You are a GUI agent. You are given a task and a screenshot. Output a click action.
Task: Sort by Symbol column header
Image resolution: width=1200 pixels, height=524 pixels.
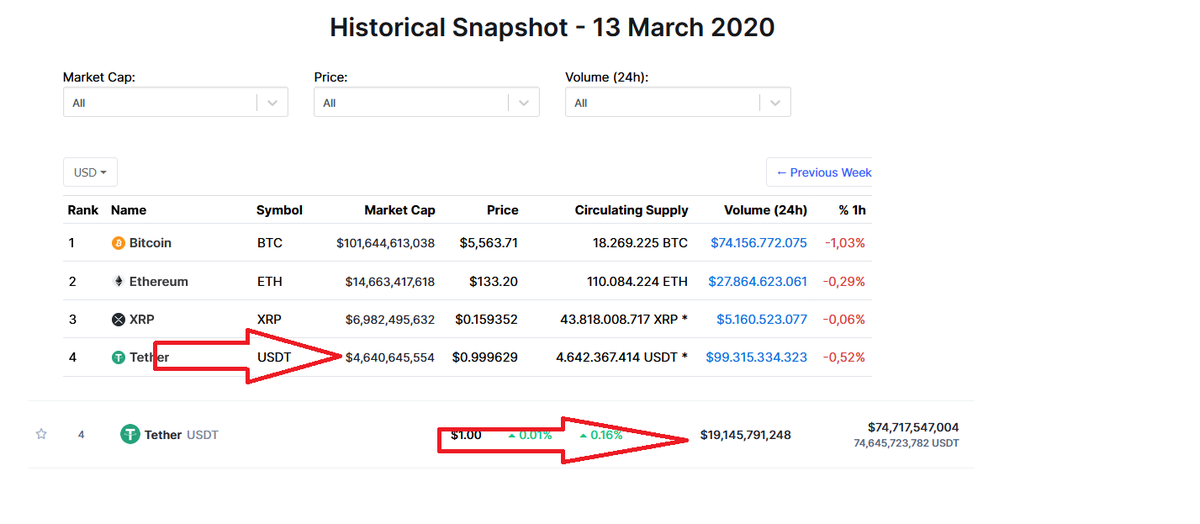(x=280, y=210)
